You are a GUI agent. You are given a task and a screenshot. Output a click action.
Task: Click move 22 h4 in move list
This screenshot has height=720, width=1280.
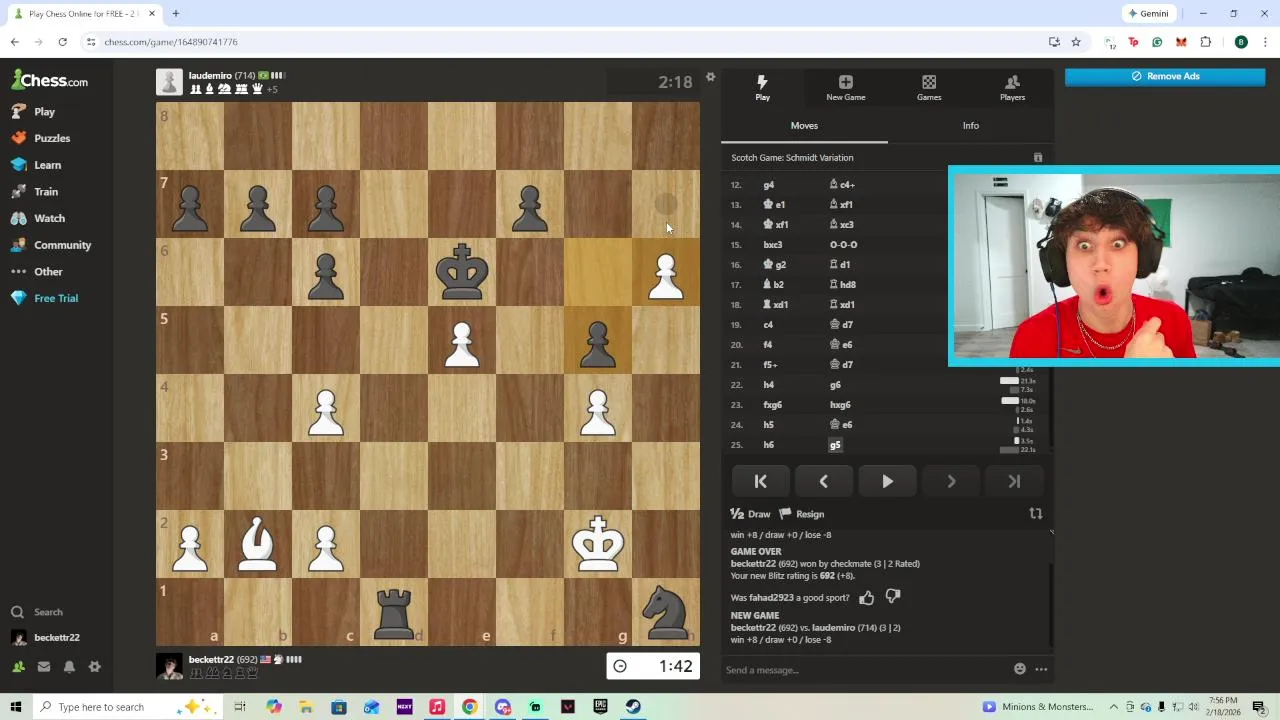[x=768, y=385]
